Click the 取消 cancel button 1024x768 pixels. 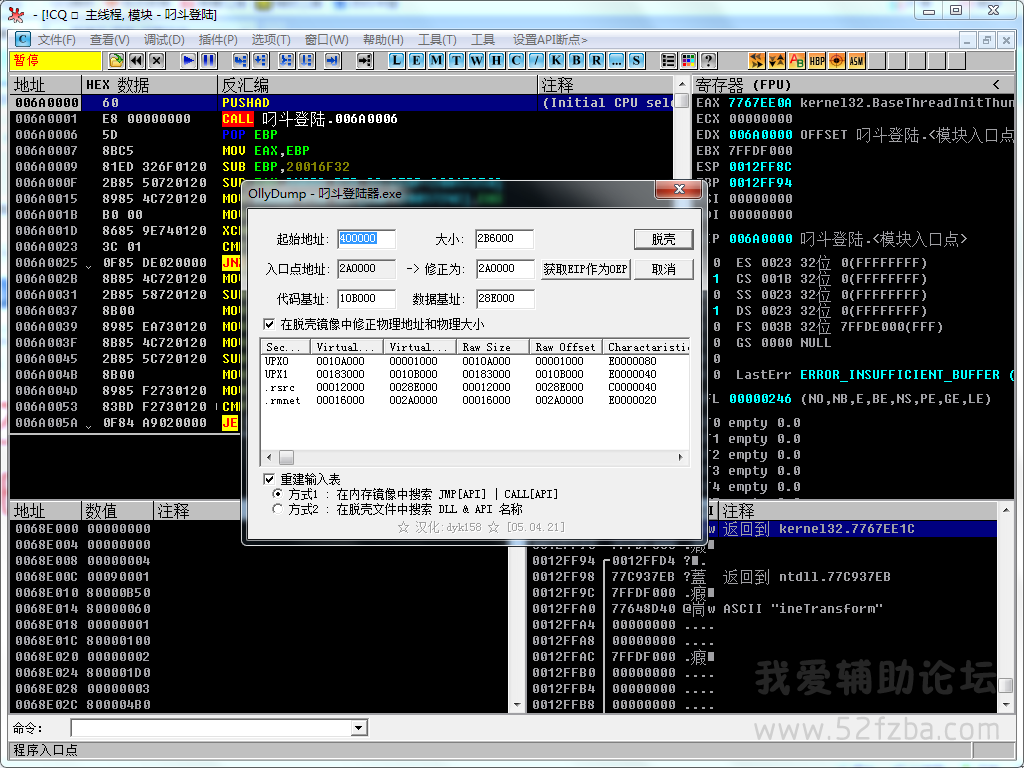664,269
